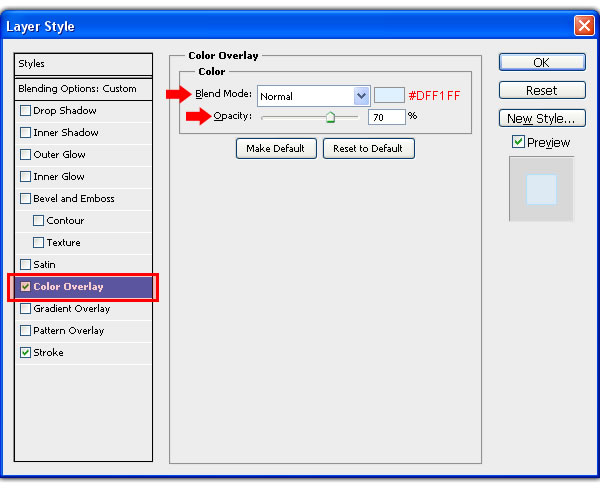The width and height of the screenshot is (600, 488).
Task: Enable the Gradient Overlay checkbox
Action: pyautogui.click(x=25, y=308)
